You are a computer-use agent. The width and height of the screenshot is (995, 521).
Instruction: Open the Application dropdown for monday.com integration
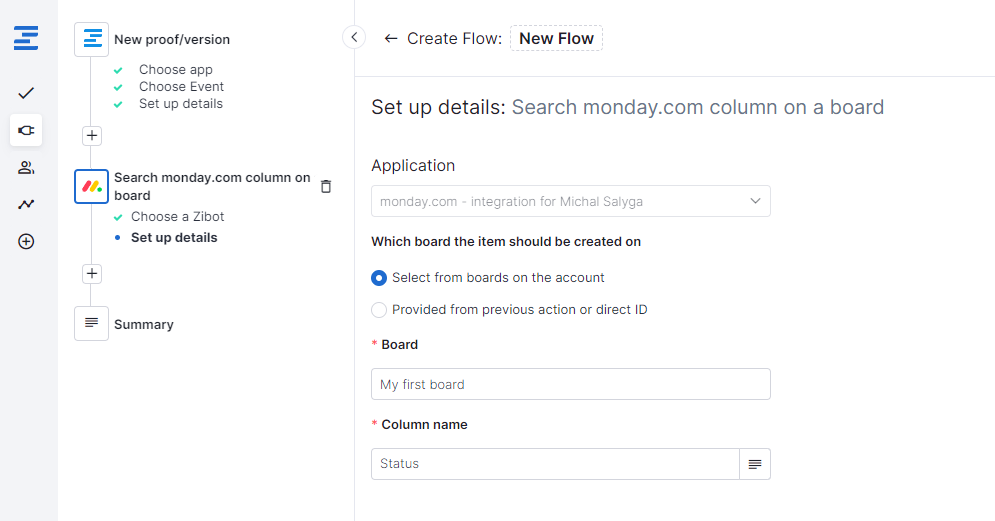570,201
